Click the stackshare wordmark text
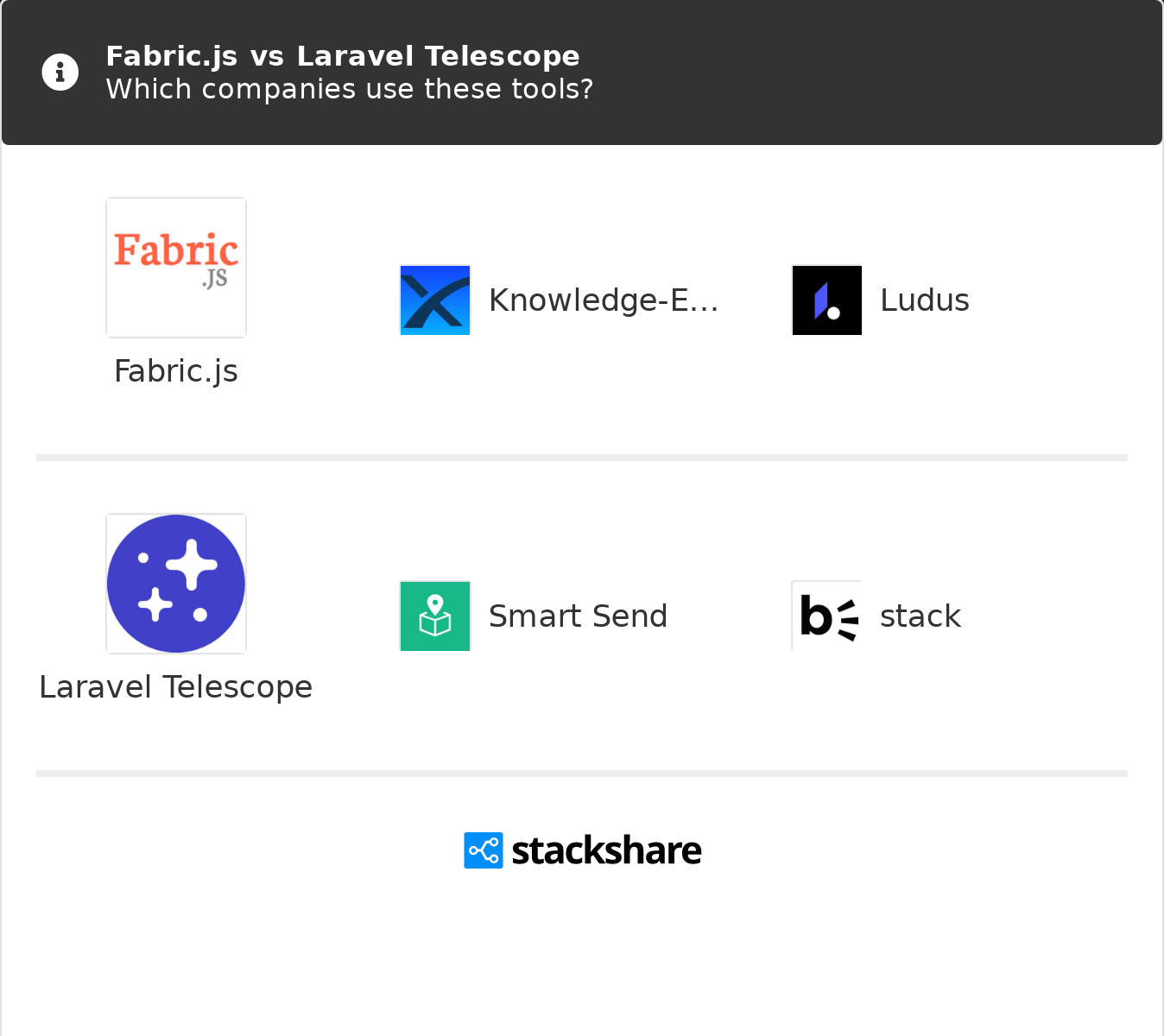Viewport: 1164px width, 1036px height. click(x=606, y=850)
